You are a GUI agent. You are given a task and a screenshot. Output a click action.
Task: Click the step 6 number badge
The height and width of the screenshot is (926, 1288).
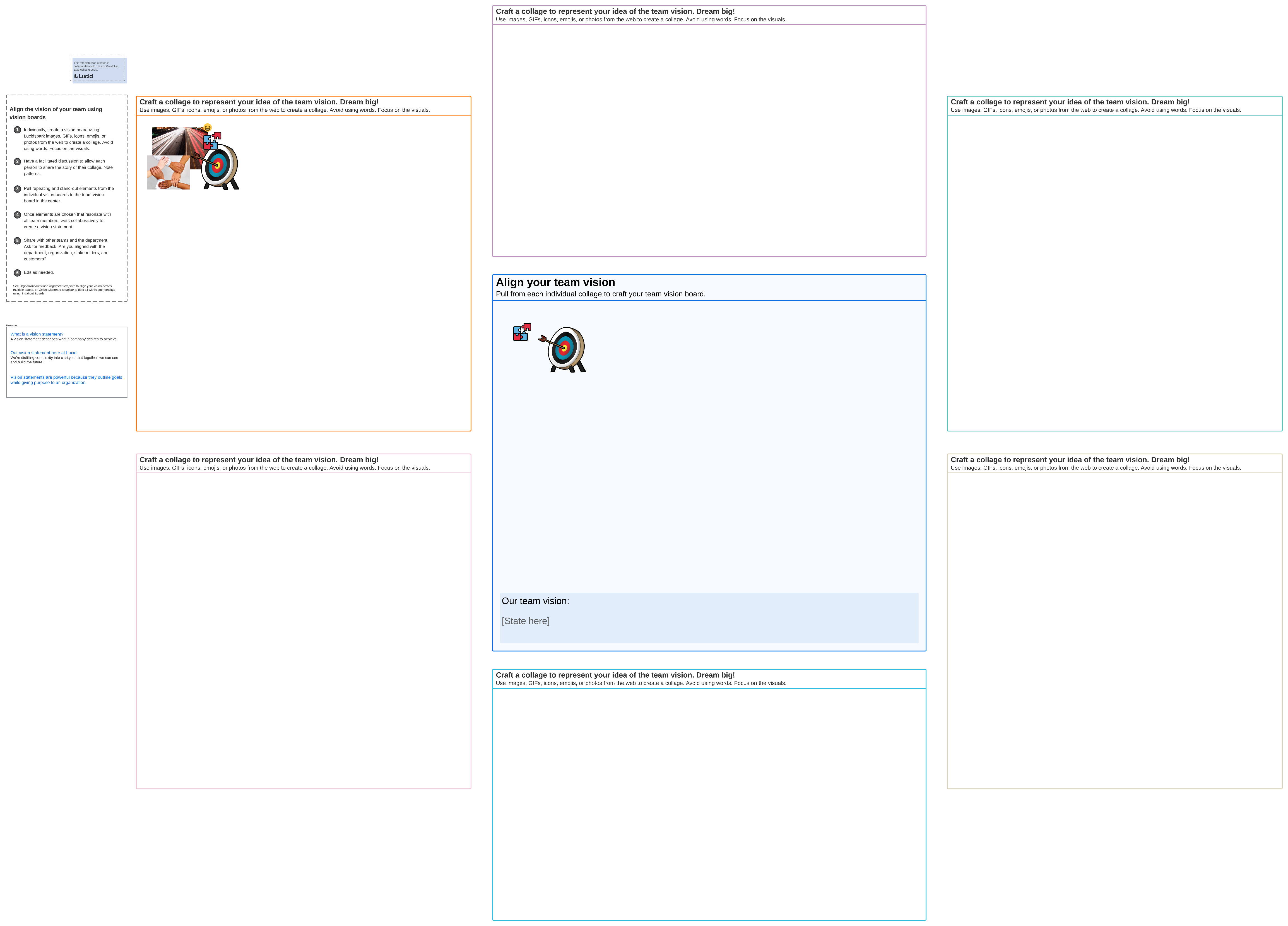[17, 273]
